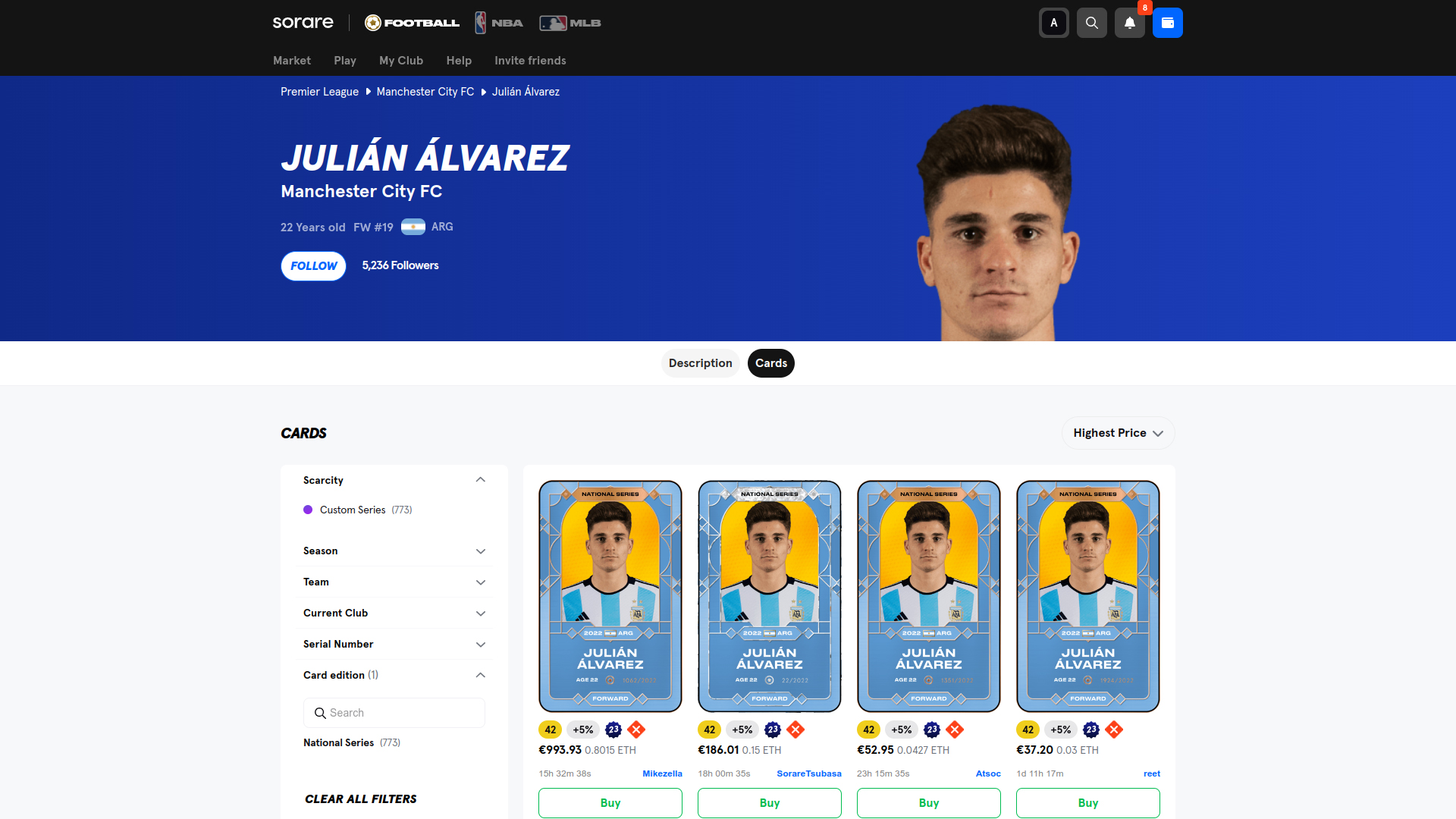Switch to MLB sport icon
This screenshot has height=819, width=1456.
coord(570,23)
